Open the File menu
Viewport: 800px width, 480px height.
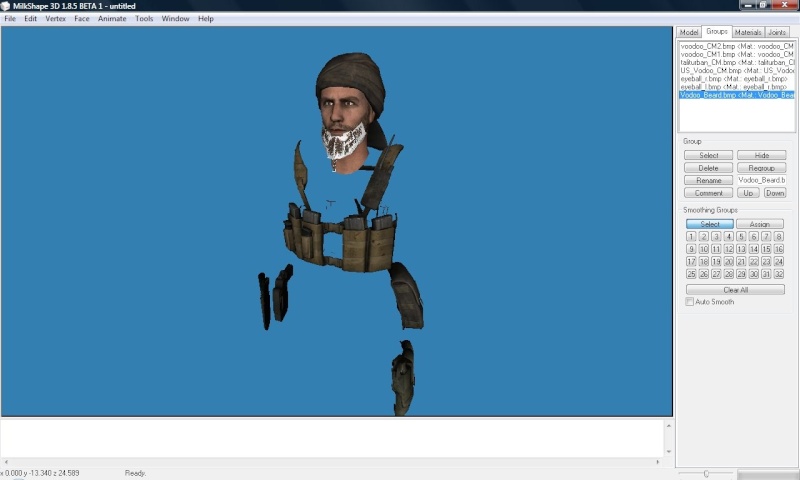pyautogui.click(x=10, y=18)
